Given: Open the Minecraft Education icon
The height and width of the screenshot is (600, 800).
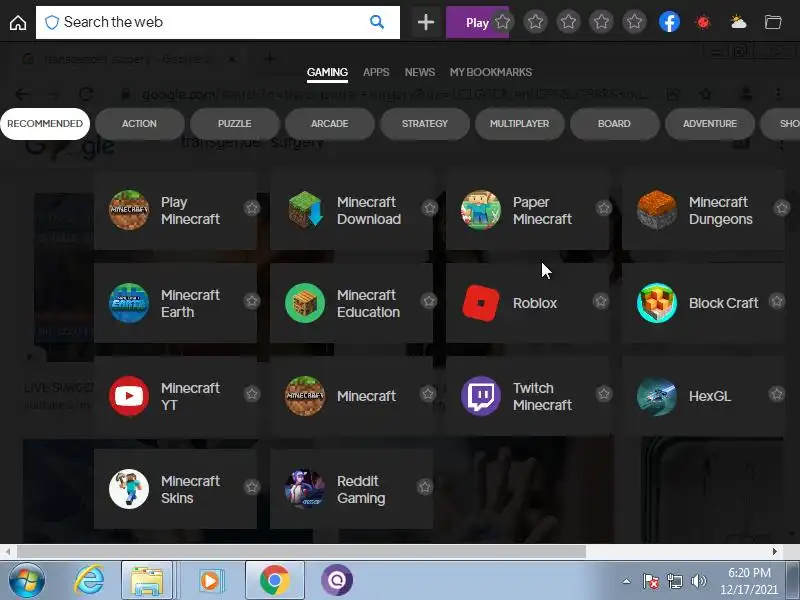Looking at the screenshot, I should pos(305,303).
